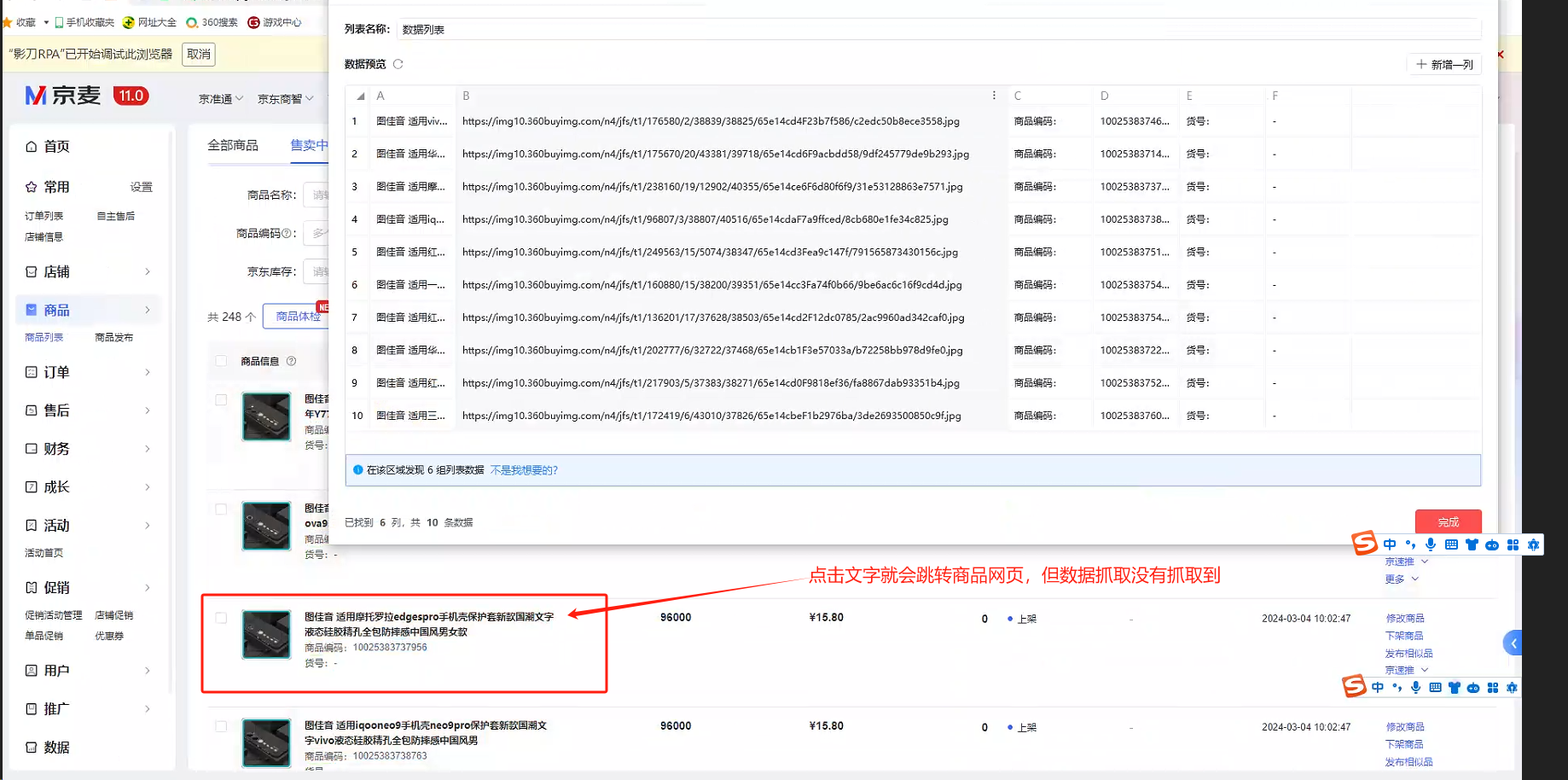The height and width of the screenshot is (780, 1568).
Task: Open the 网址大全 bookmark
Action: [150, 22]
